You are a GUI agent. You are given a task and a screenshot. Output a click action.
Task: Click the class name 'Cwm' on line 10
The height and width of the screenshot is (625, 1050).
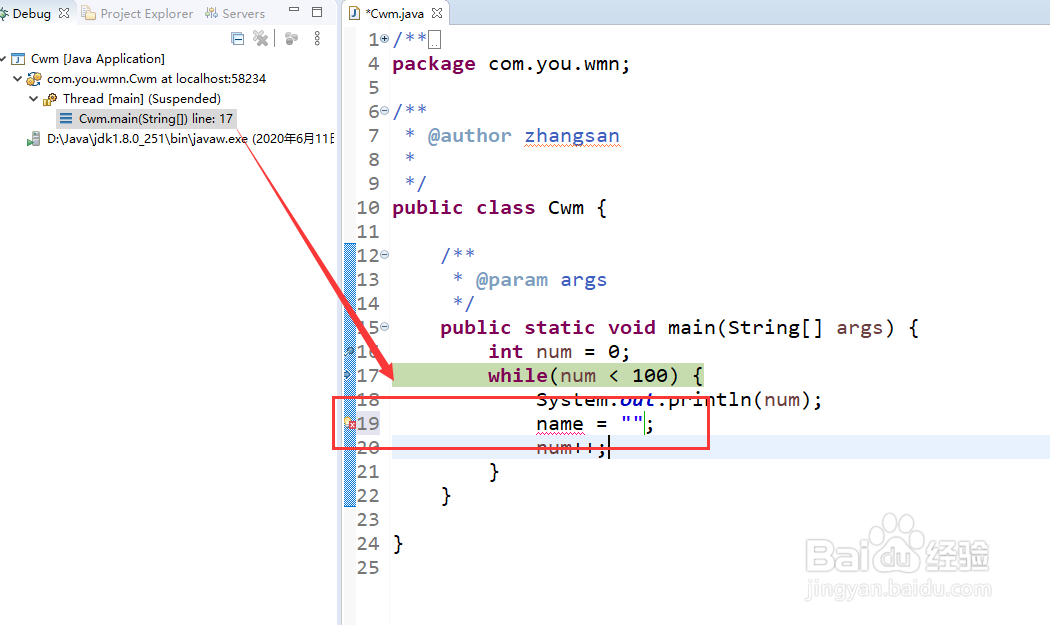pos(566,208)
